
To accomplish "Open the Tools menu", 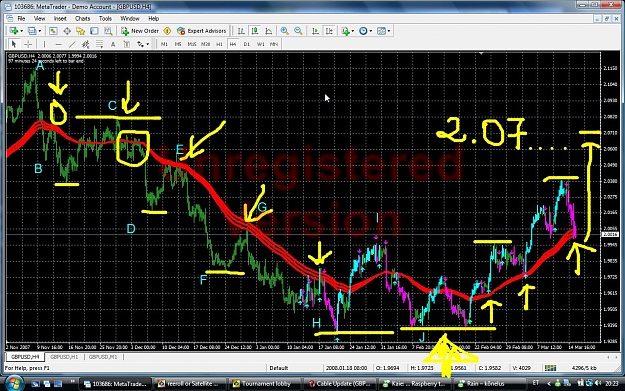I will [x=105, y=18].
